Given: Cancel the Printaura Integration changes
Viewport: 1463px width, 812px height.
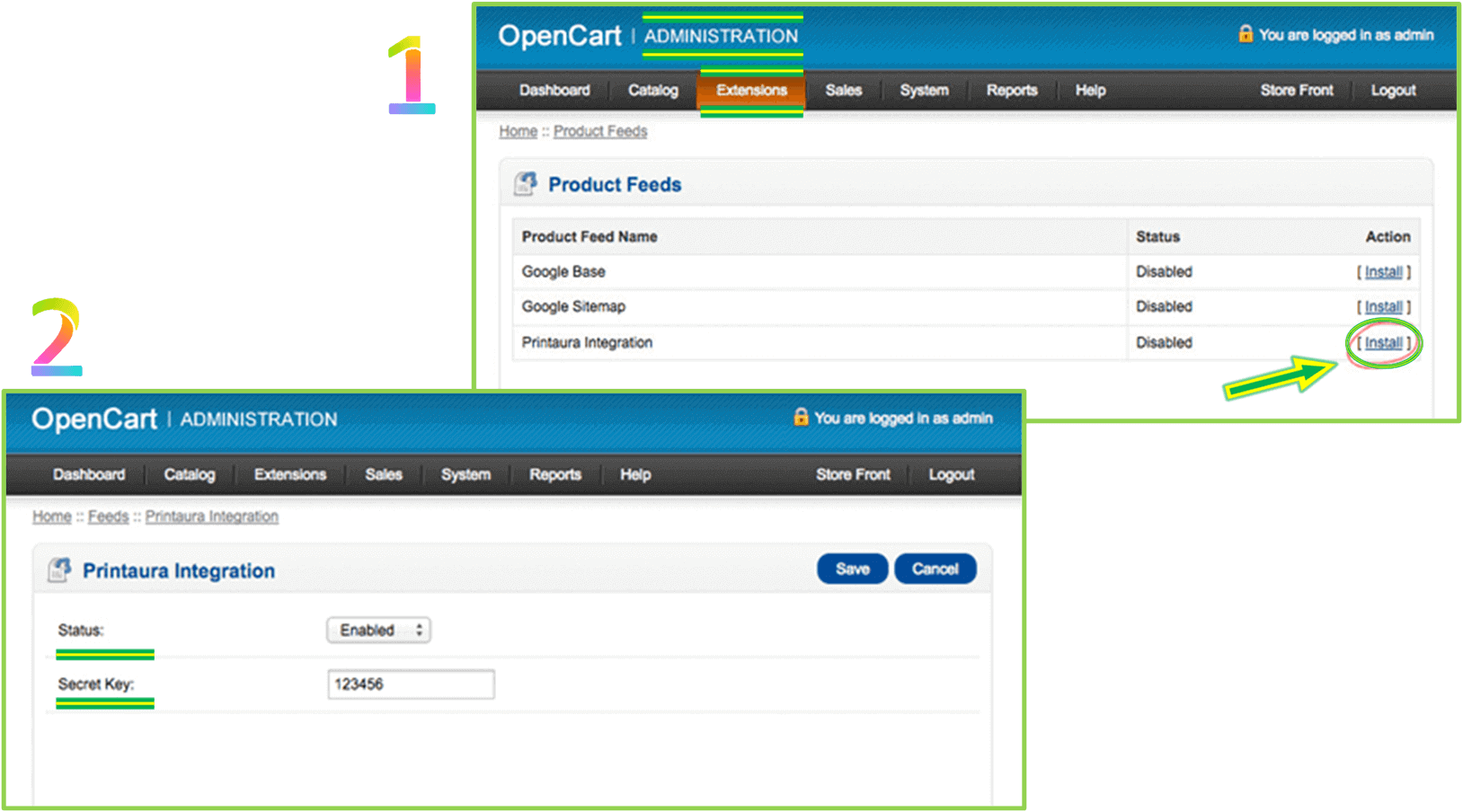Looking at the screenshot, I should point(935,569).
